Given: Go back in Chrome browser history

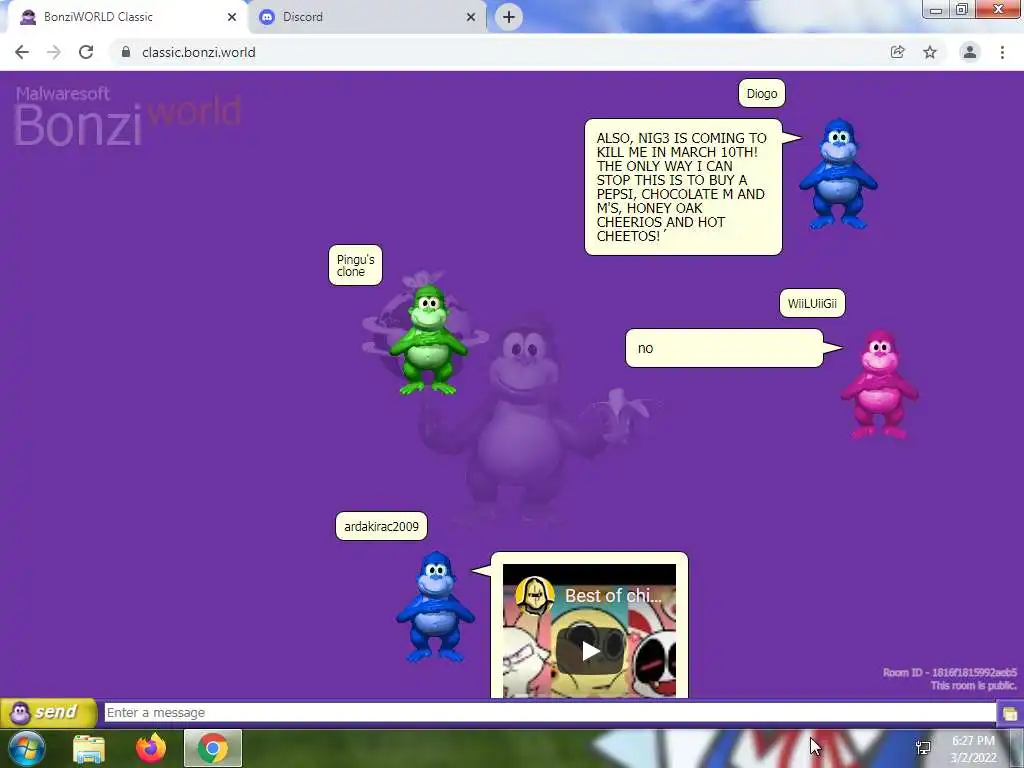Looking at the screenshot, I should (22, 52).
